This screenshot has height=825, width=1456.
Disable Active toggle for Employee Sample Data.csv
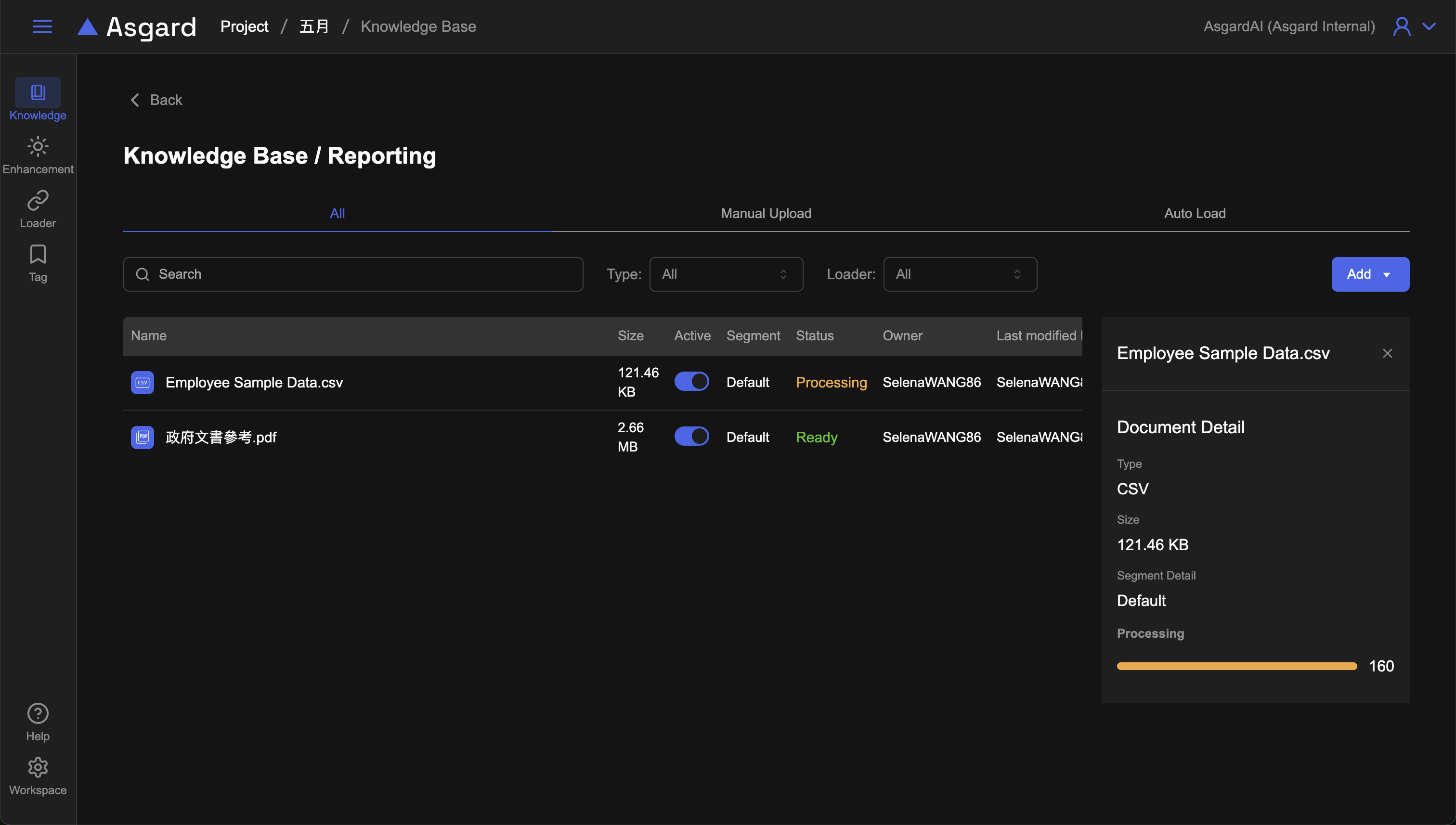click(x=691, y=381)
